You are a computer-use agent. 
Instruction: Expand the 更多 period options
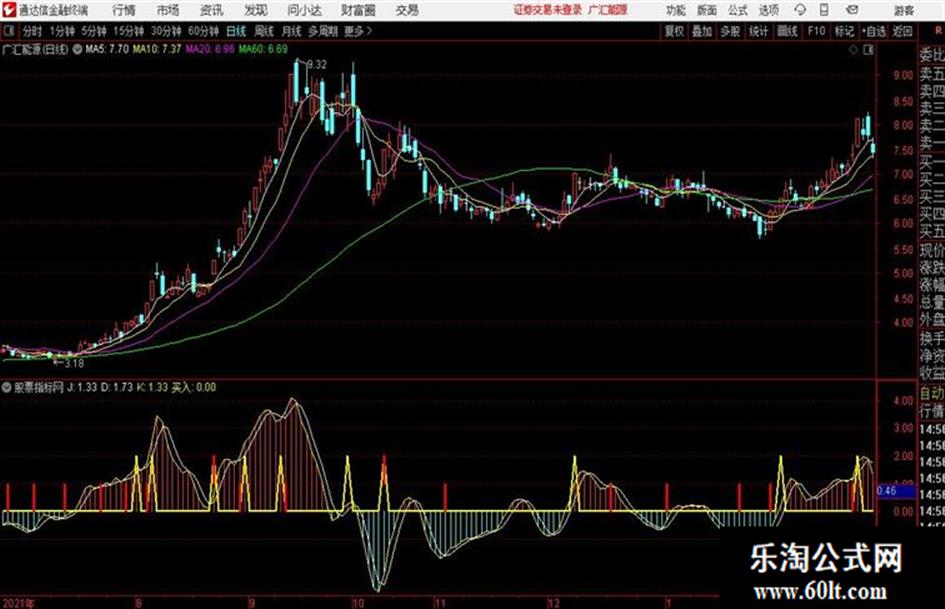(358, 31)
